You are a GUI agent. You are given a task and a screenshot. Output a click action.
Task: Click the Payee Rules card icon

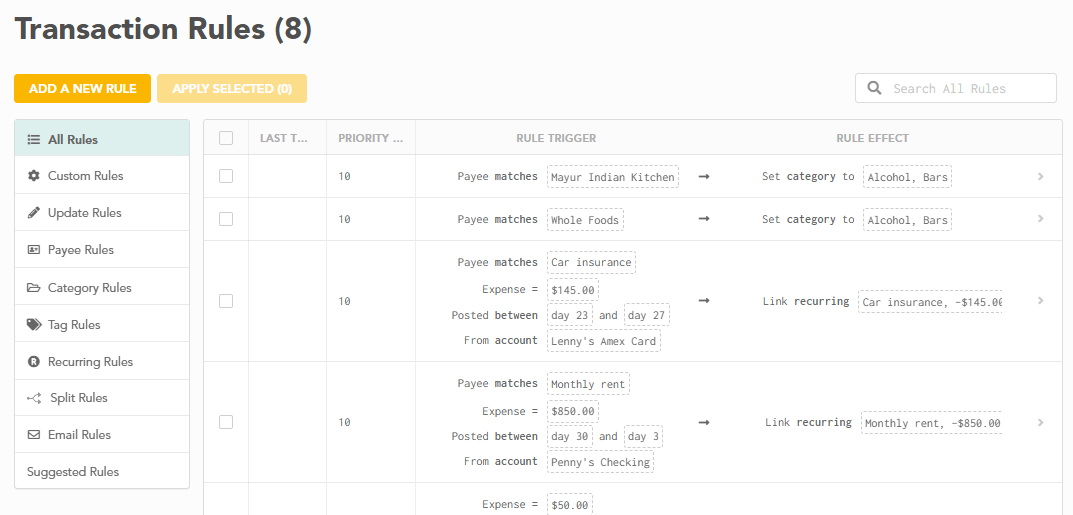click(34, 250)
